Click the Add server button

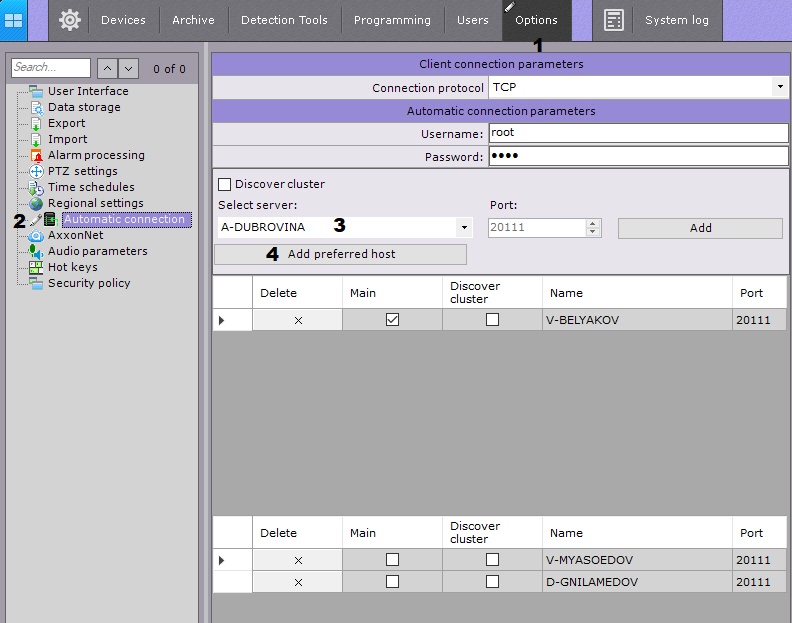pos(700,228)
